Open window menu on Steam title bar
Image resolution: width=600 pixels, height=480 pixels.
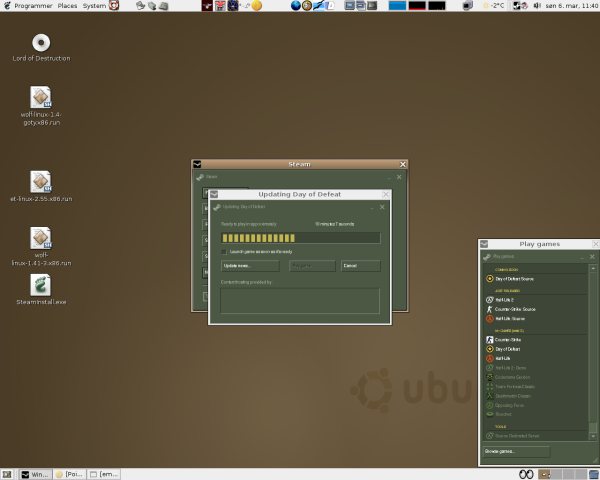[x=197, y=164]
